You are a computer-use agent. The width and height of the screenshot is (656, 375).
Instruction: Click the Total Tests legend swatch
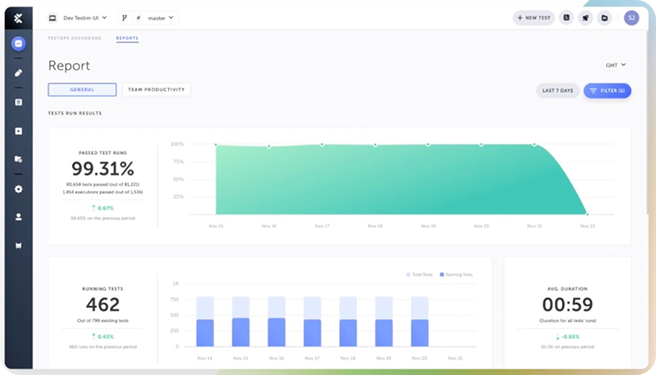pos(408,275)
